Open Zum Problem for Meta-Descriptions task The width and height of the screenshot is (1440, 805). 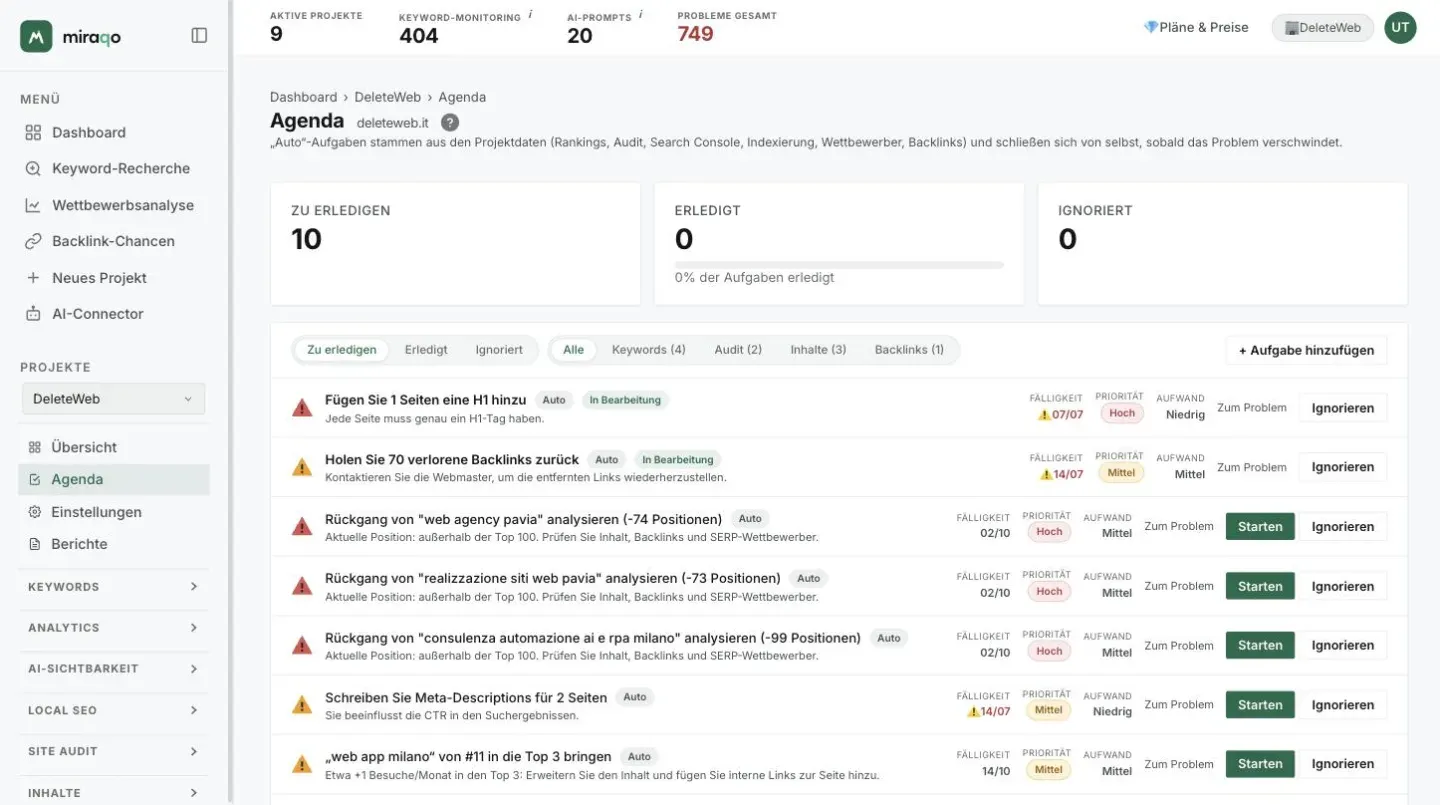pyautogui.click(x=1179, y=704)
